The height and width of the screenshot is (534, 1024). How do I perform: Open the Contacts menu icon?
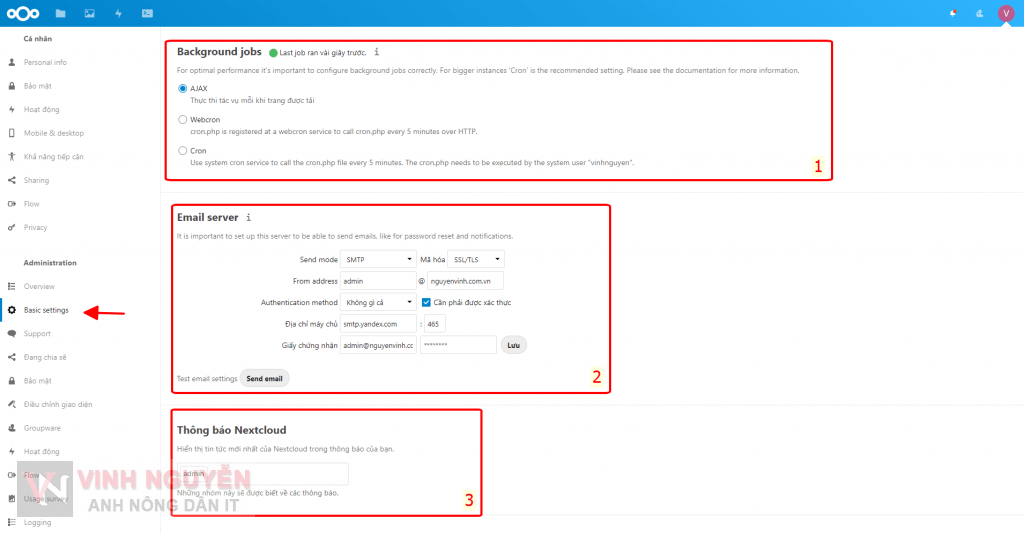click(978, 13)
